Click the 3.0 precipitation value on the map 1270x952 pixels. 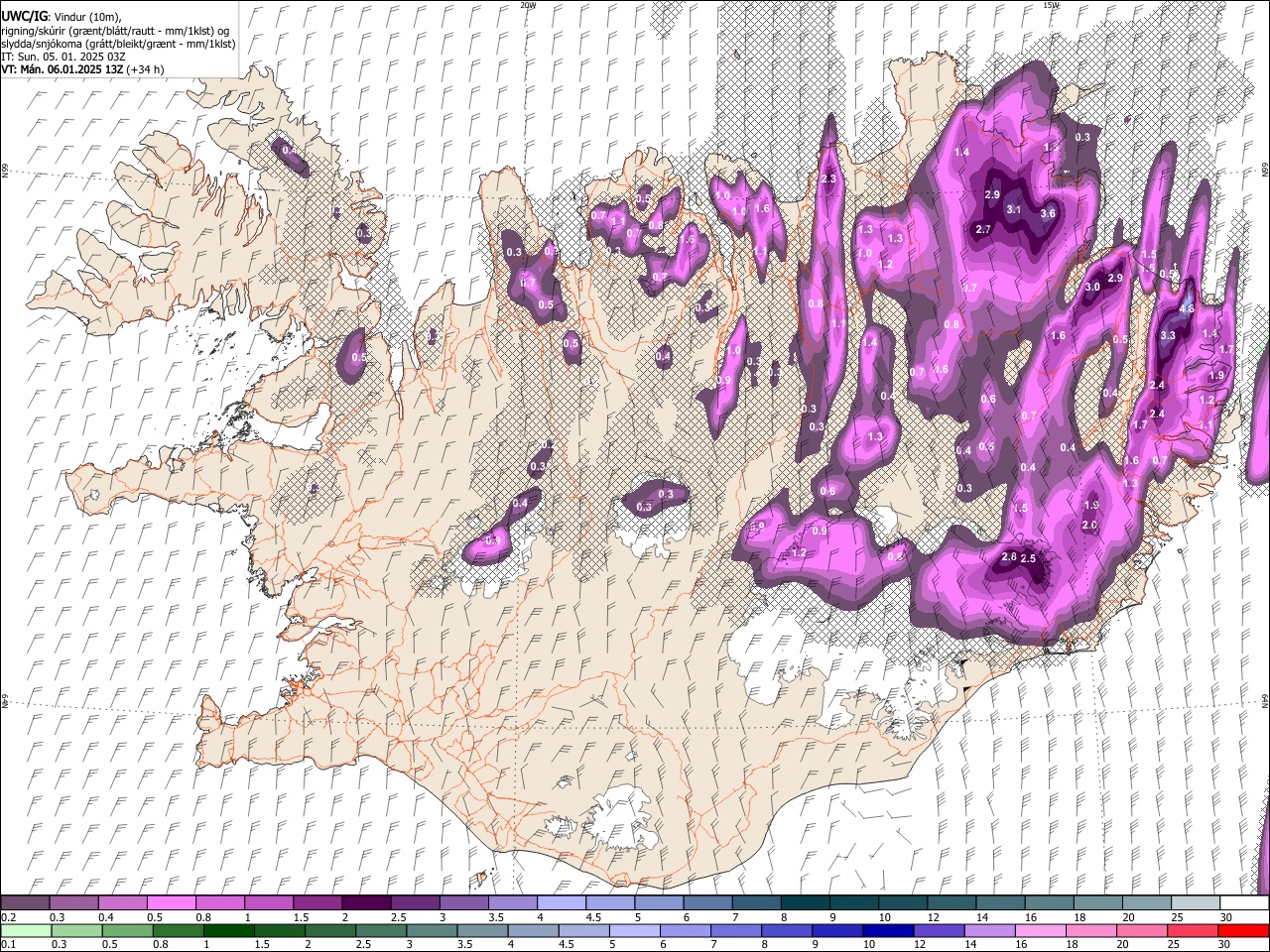coord(1092,287)
